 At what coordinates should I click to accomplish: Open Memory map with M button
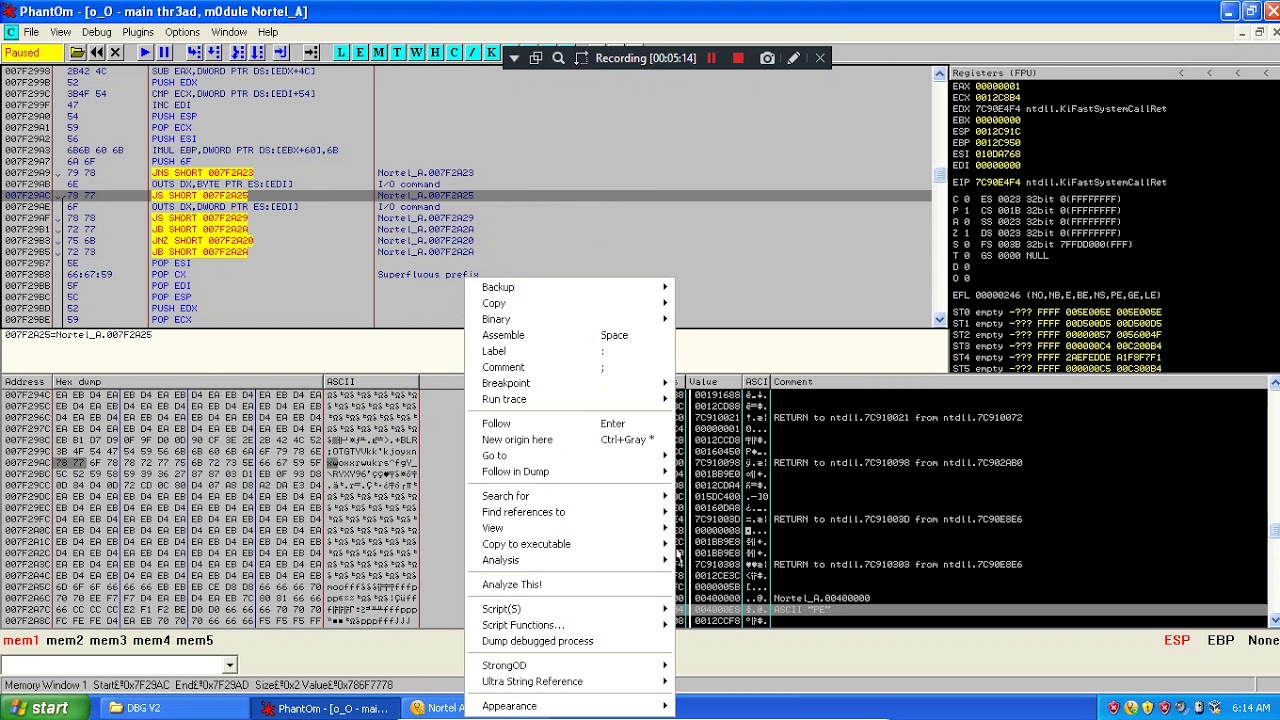[x=379, y=52]
